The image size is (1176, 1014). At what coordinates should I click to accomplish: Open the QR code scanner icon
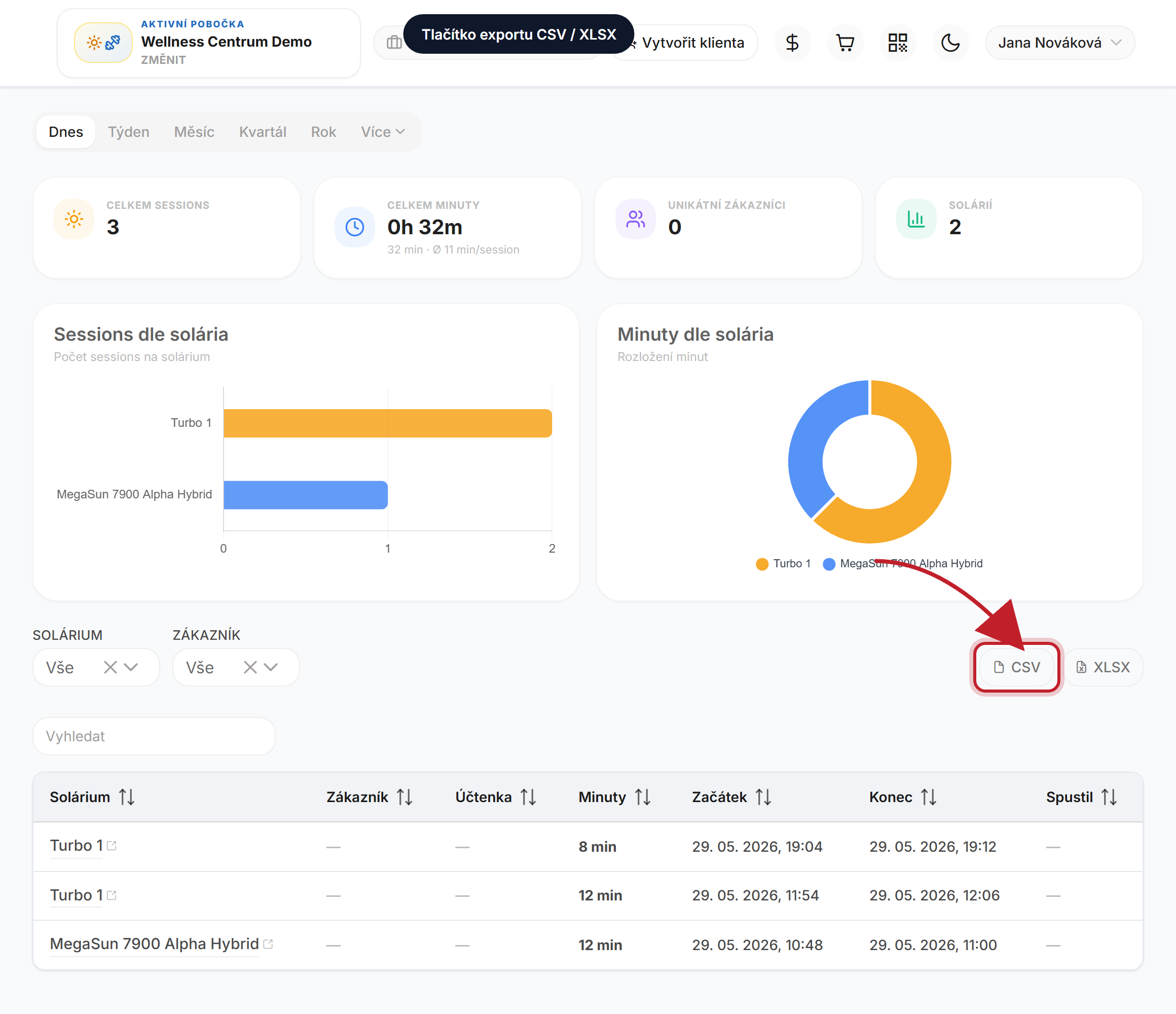pyautogui.click(x=898, y=43)
